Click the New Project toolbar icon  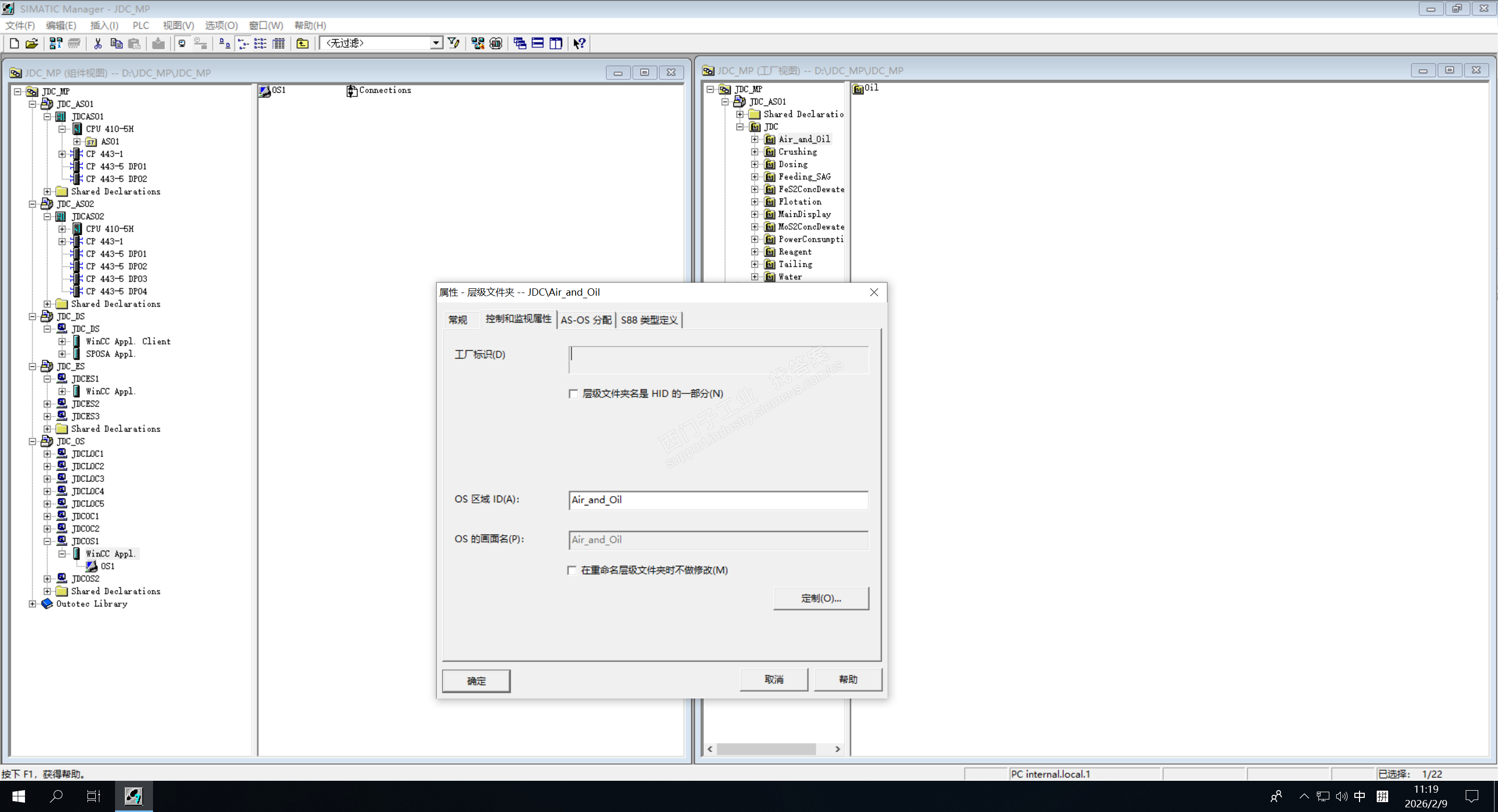pyautogui.click(x=14, y=44)
